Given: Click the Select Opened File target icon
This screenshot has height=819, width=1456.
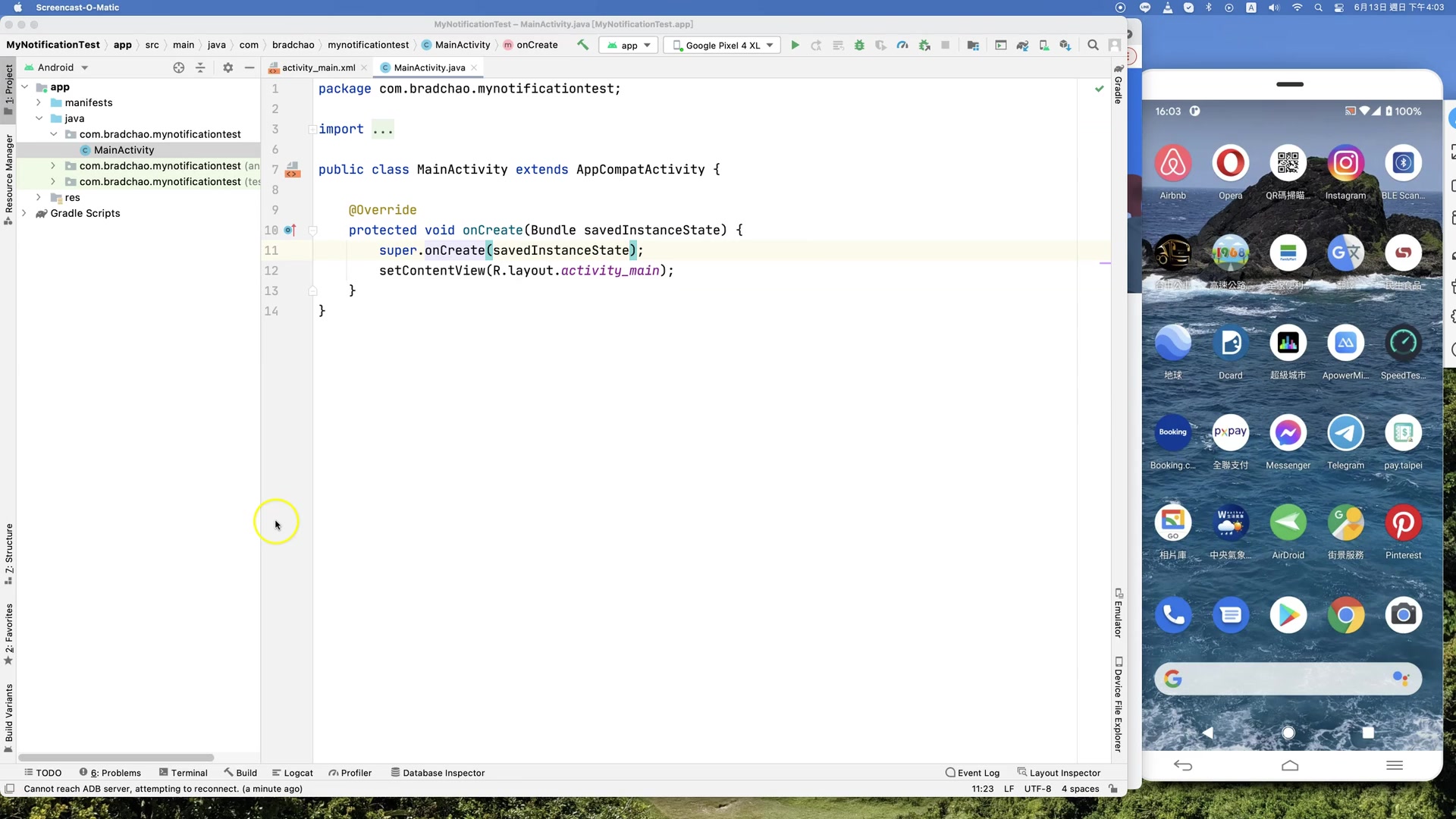Looking at the screenshot, I should [178, 67].
